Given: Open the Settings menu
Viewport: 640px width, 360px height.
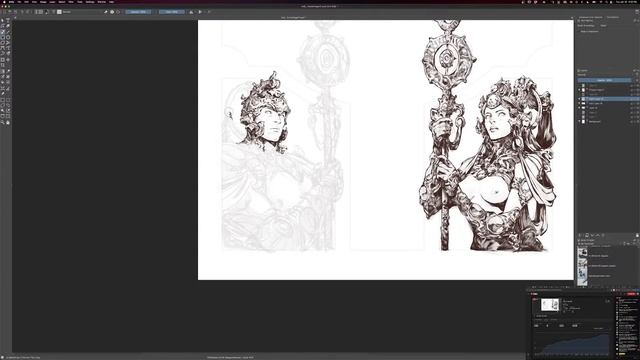Looking at the screenshot, I should coord(90,2).
